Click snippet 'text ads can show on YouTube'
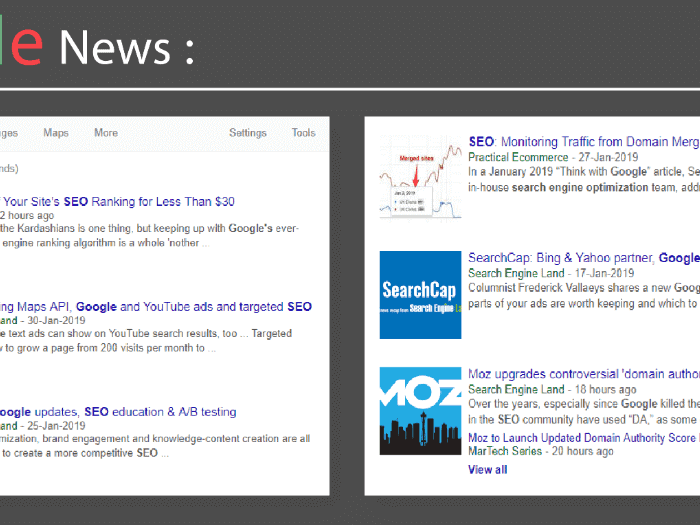The image size is (700, 525). coord(146,341)
